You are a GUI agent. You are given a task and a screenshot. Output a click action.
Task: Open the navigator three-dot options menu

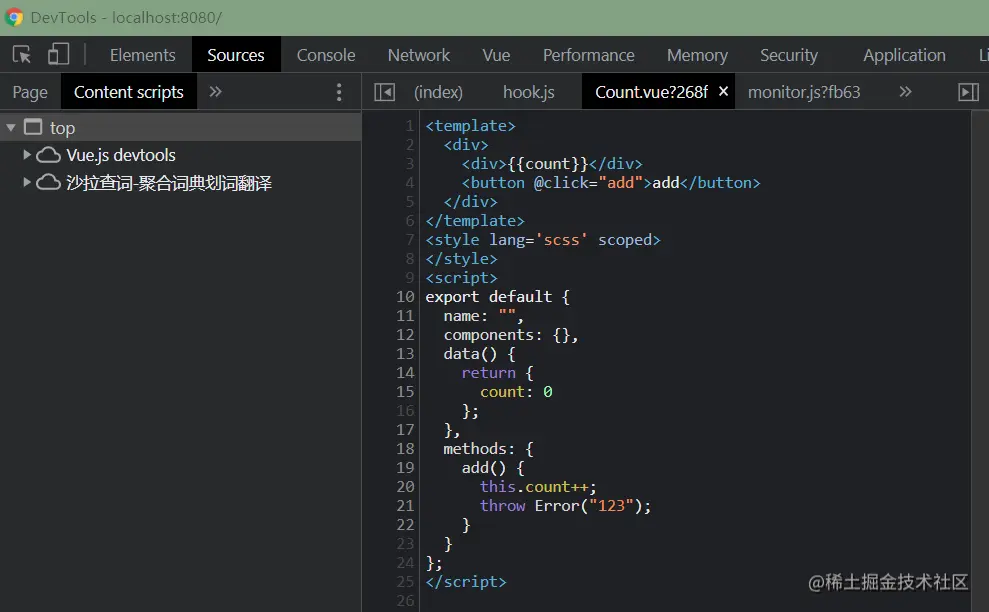click(x=339, y=92)
